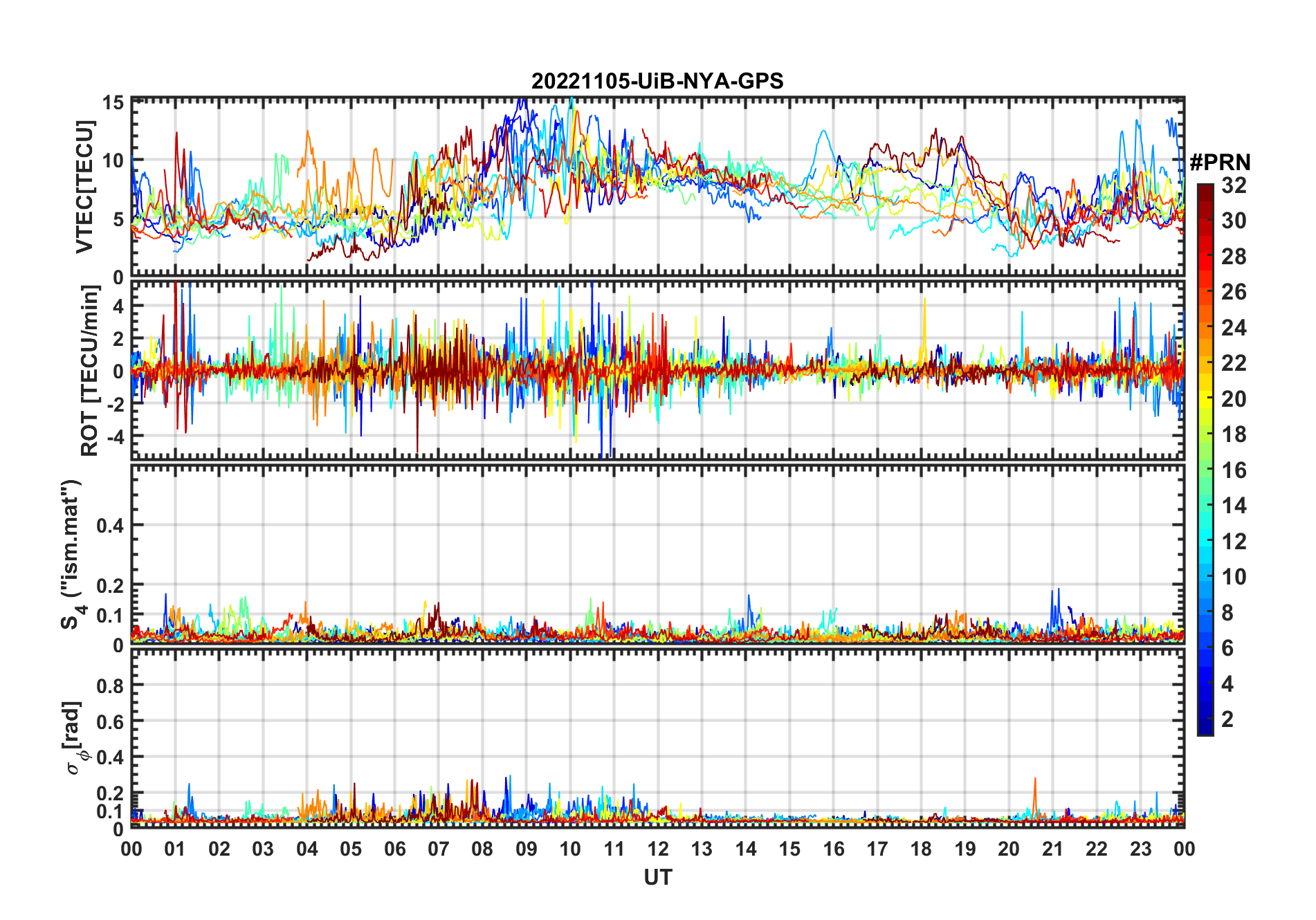Click σφ axis tick label "0.8"
This screenshot has width=1316, height=920.
[111, 686]
